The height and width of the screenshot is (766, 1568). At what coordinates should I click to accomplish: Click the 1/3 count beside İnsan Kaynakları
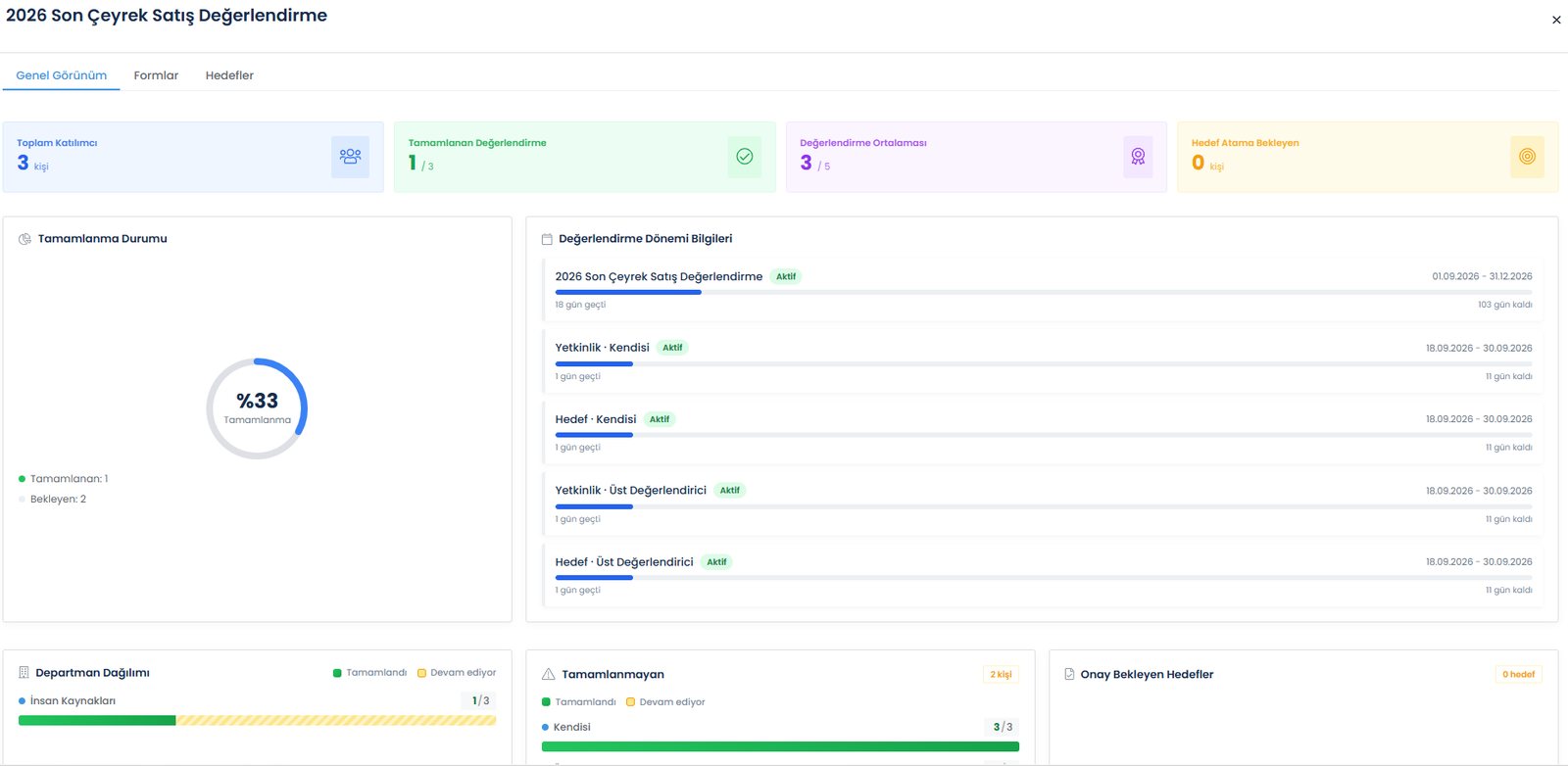[x=480, y=700]
